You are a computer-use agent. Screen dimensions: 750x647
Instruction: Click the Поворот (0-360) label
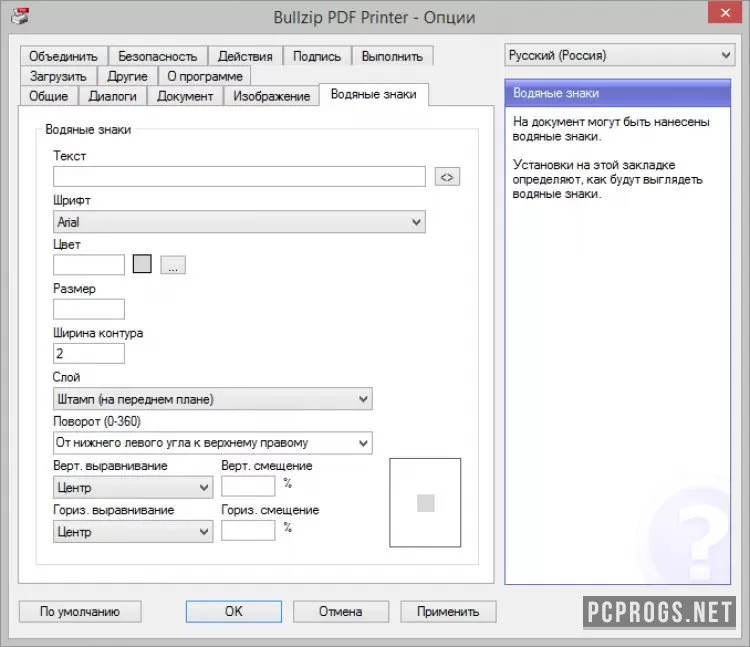coord(97,421)
